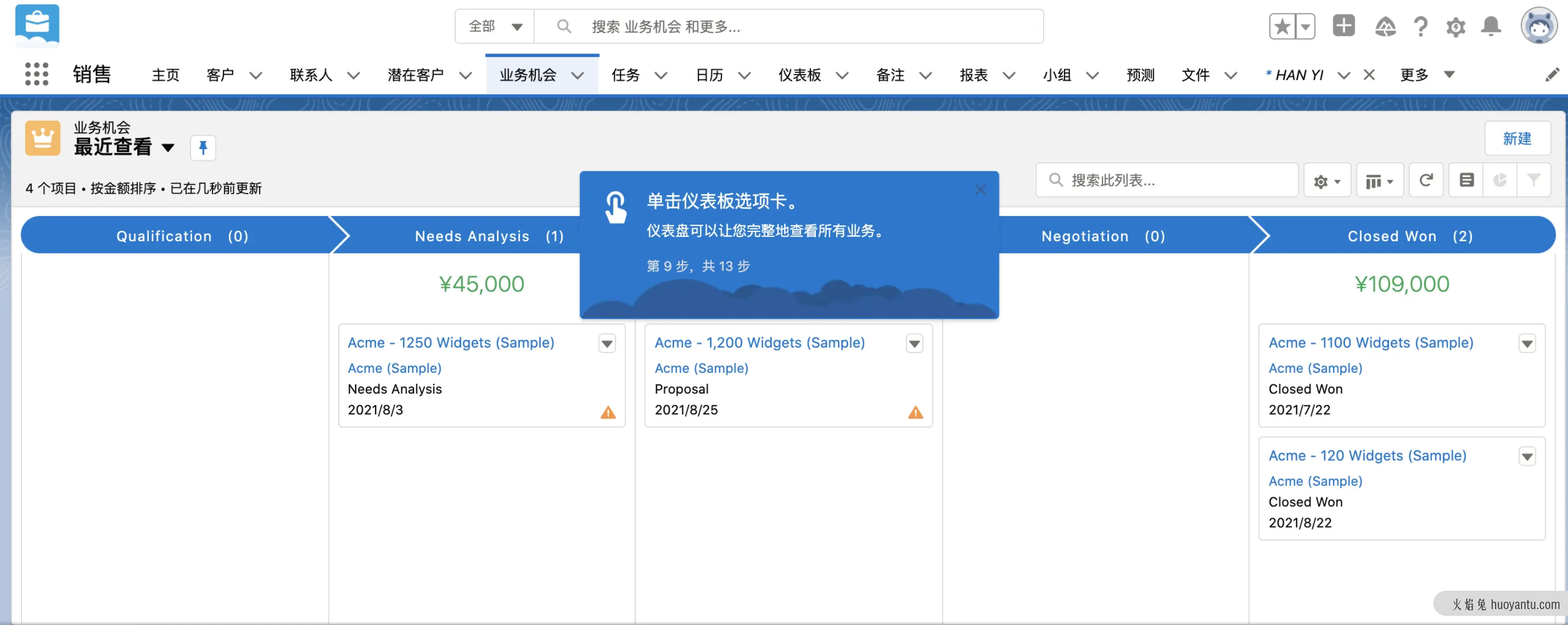
Task: Open Acme - 1250 Widgets (Sample) opportunity
Action: coord(451,343)
